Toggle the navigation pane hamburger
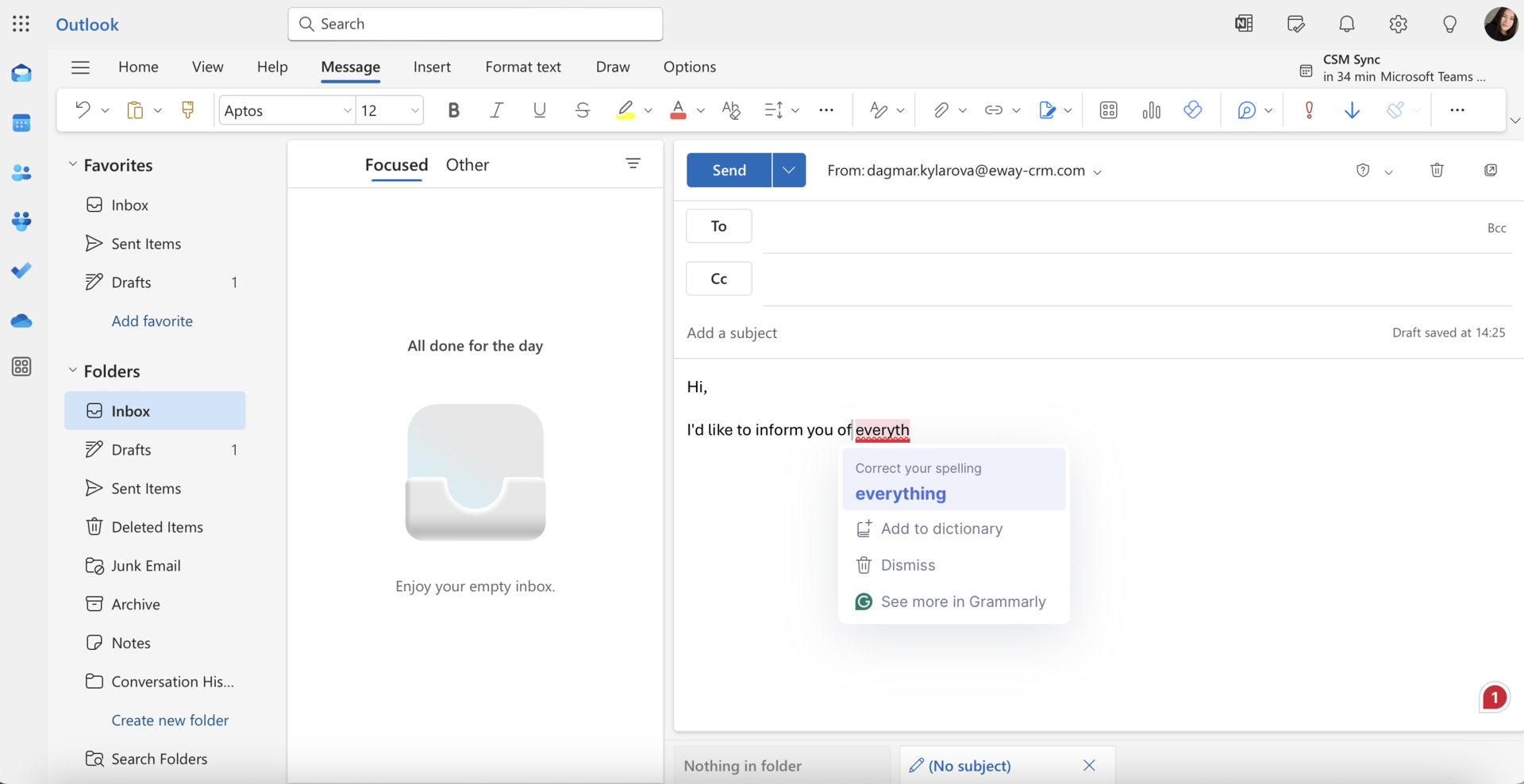Image resolution: width=1524 pixels, height=784 pixels. click(x=80, y=67)
